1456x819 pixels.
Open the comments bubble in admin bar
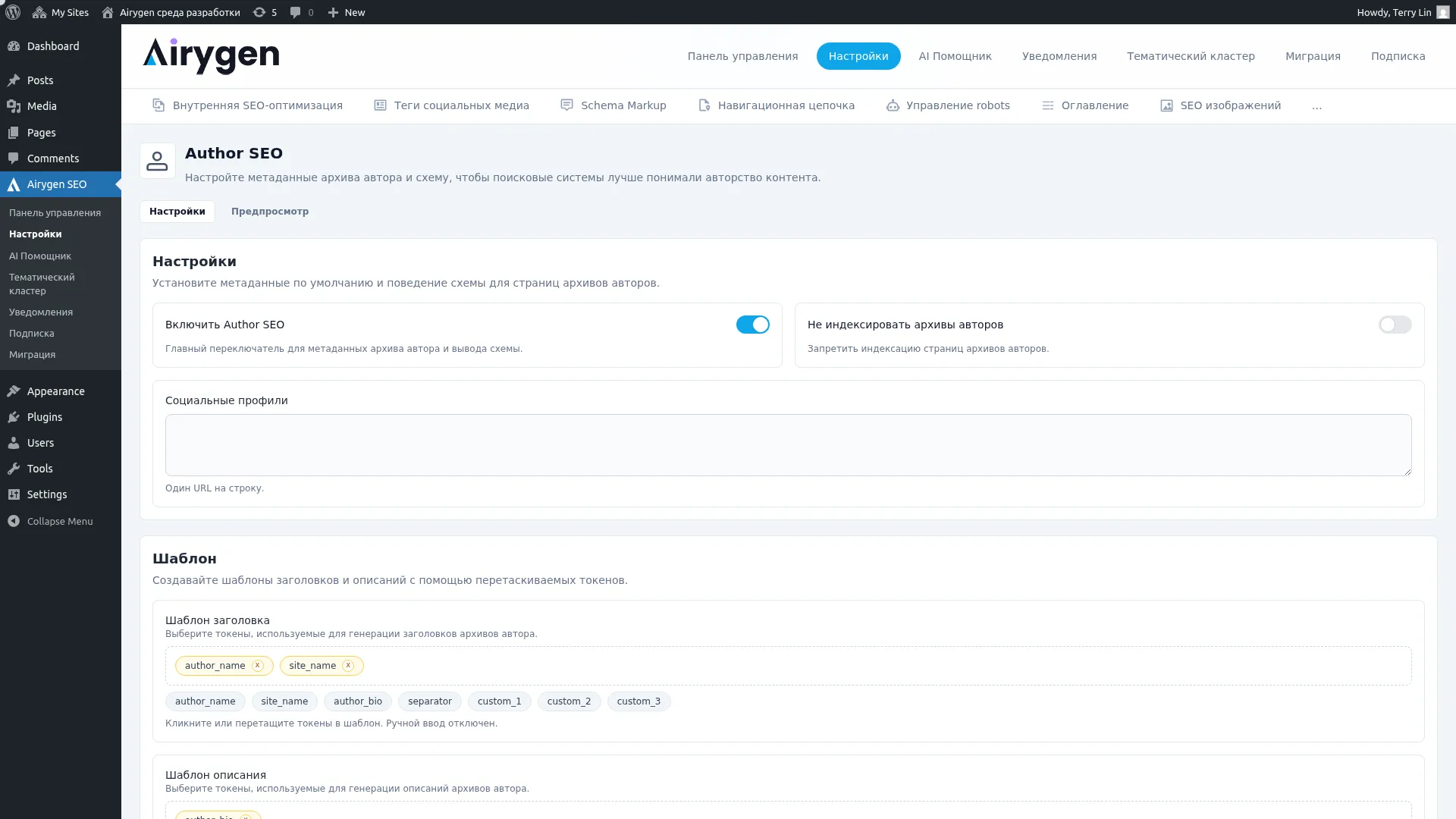point(302,12)
